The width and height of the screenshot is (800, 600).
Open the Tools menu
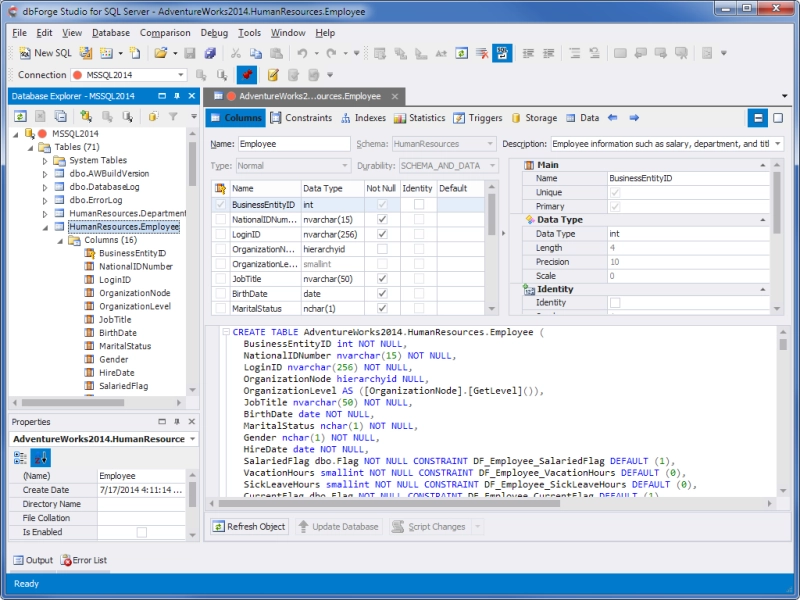click(x=249, y=33)
